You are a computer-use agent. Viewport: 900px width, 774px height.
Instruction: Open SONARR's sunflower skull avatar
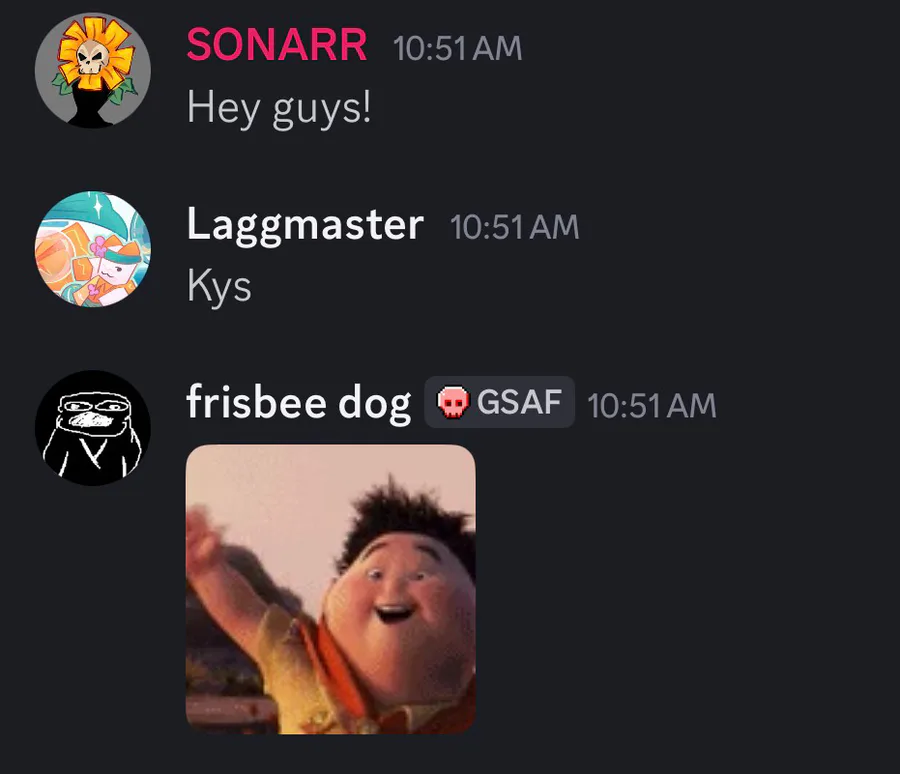pos(93,70)
